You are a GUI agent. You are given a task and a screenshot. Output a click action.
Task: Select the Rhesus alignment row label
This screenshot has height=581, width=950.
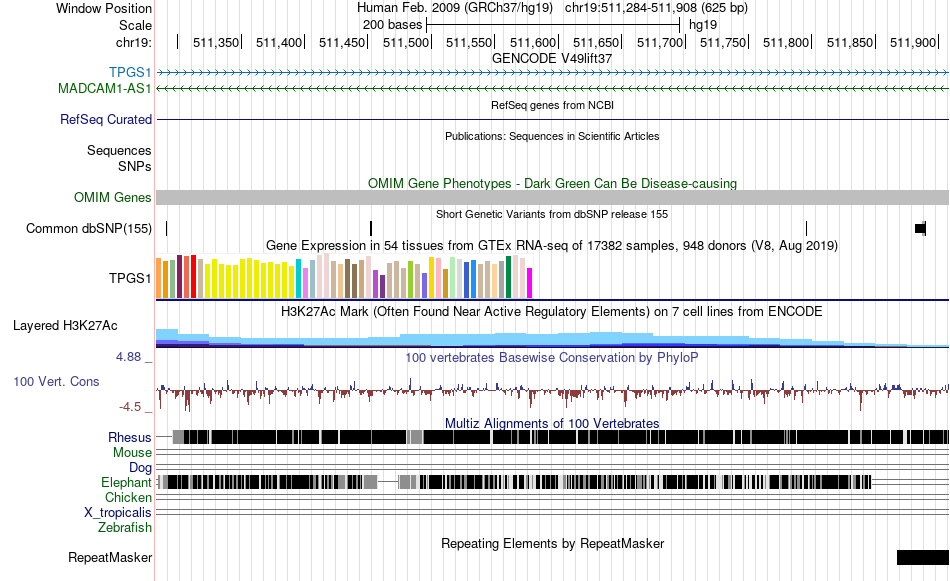tap(130, 437)
